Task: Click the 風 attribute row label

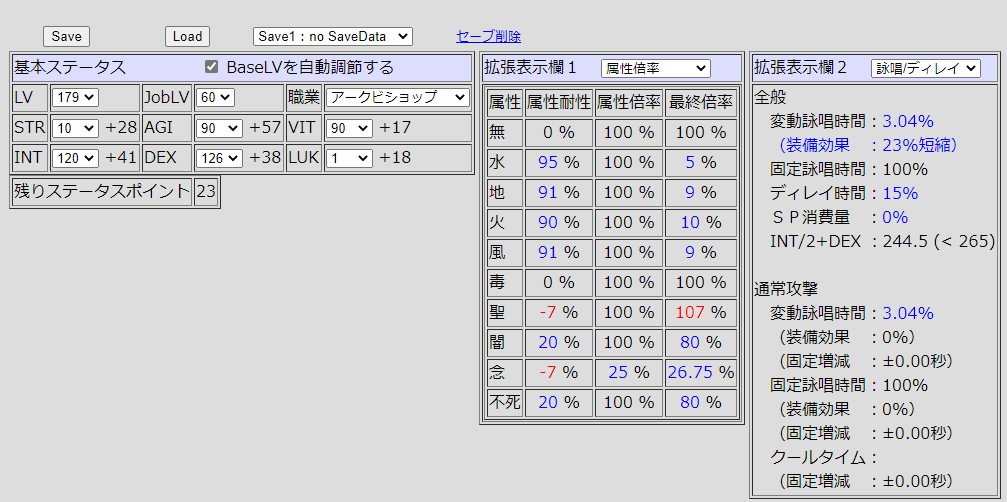Action: [496, 253]
